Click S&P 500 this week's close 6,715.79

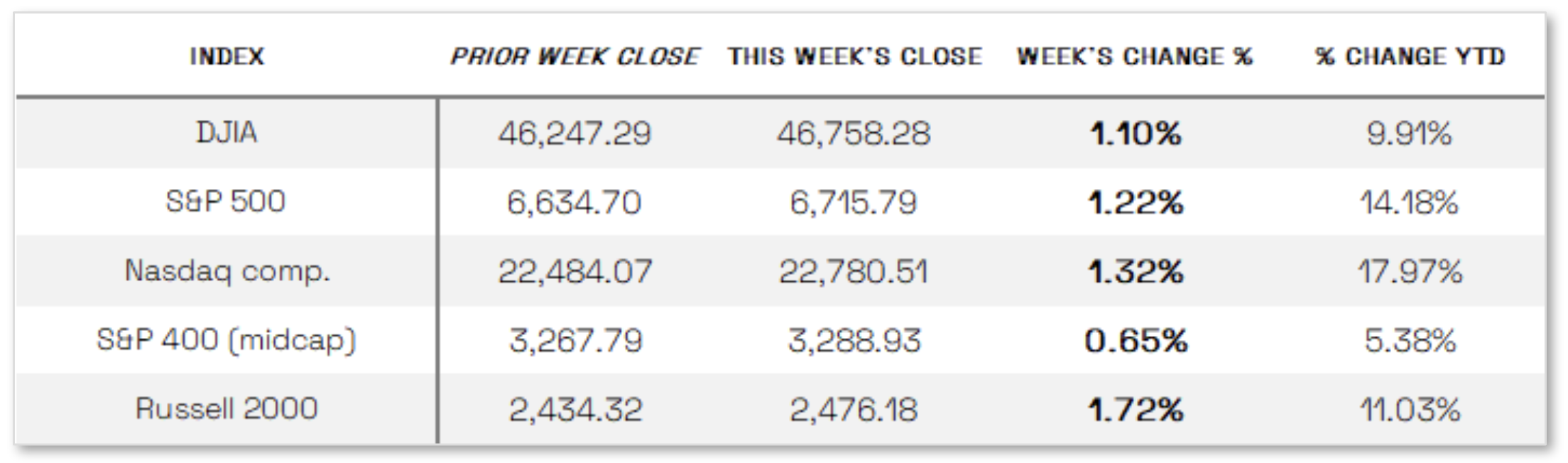tap(854, 203)
